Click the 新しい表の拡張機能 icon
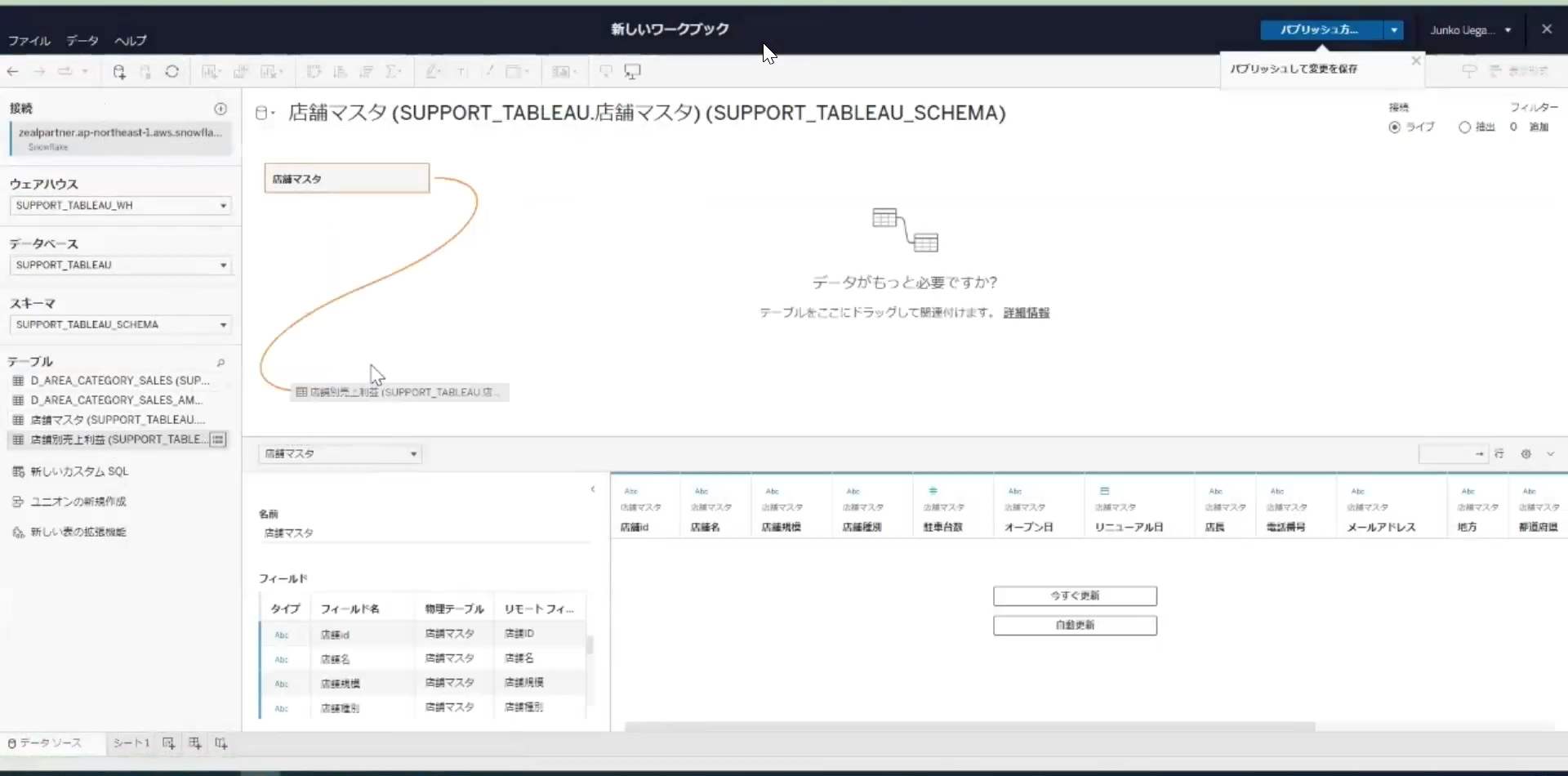The image size is (1568, 776). coord(18,532)
